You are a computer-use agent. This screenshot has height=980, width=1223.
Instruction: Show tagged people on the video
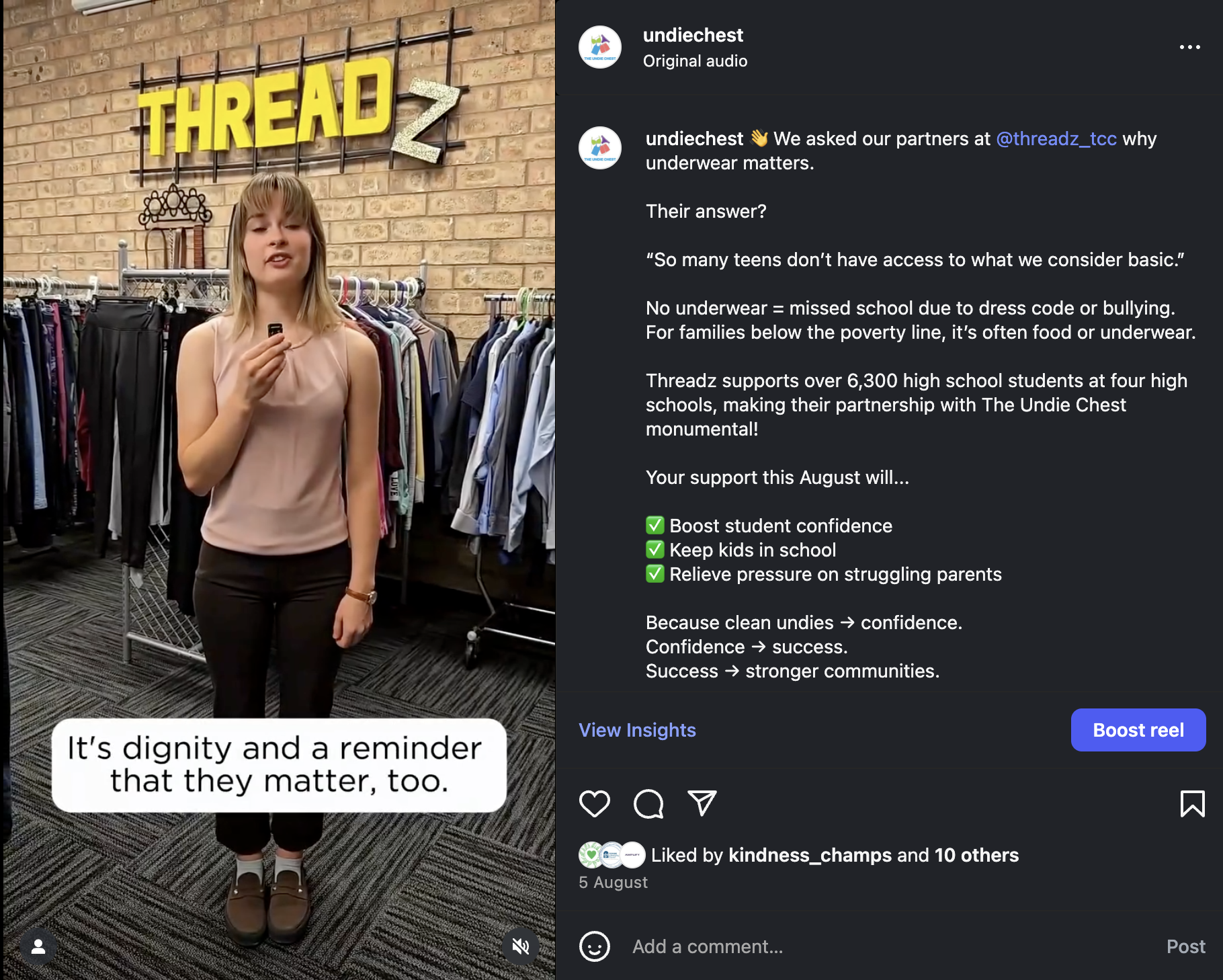[38, 947]
